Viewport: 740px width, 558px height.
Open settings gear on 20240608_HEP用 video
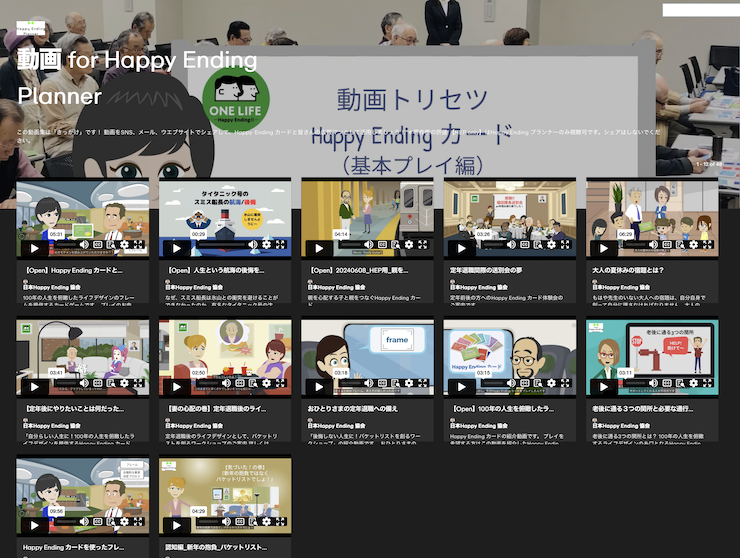click(409, 244)
